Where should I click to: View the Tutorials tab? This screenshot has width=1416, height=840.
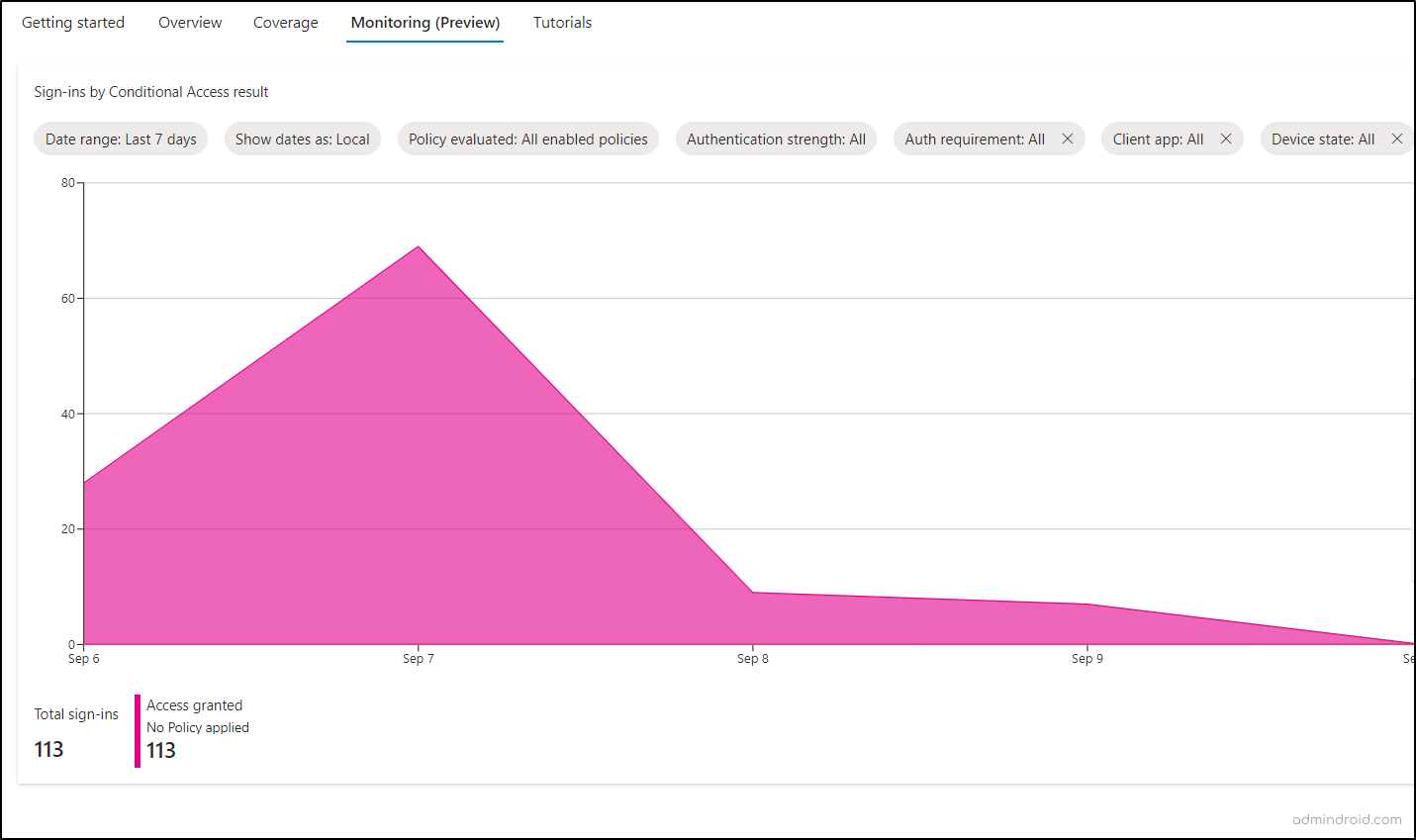tap(562, 23)
